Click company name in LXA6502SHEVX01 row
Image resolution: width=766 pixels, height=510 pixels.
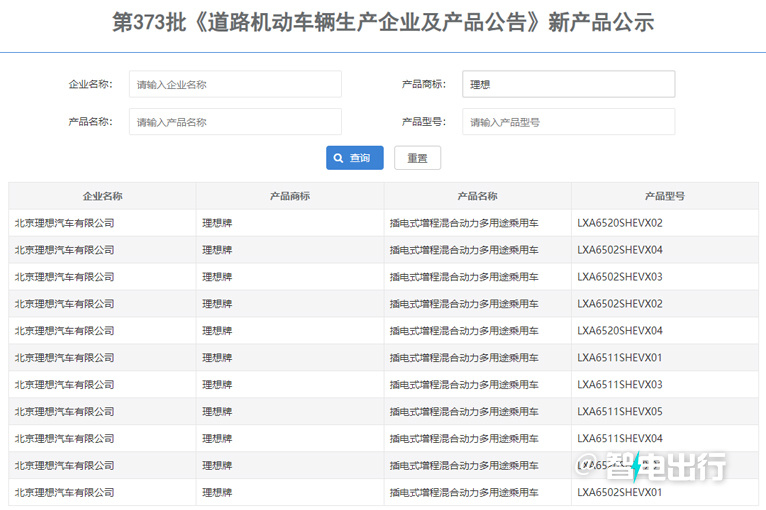click(64, 492)
